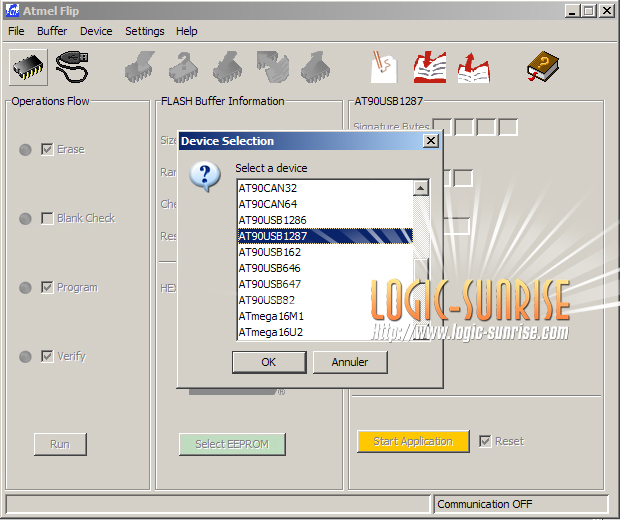
Task: Click the Annuler cancel button
Action: tap(350, 362)
